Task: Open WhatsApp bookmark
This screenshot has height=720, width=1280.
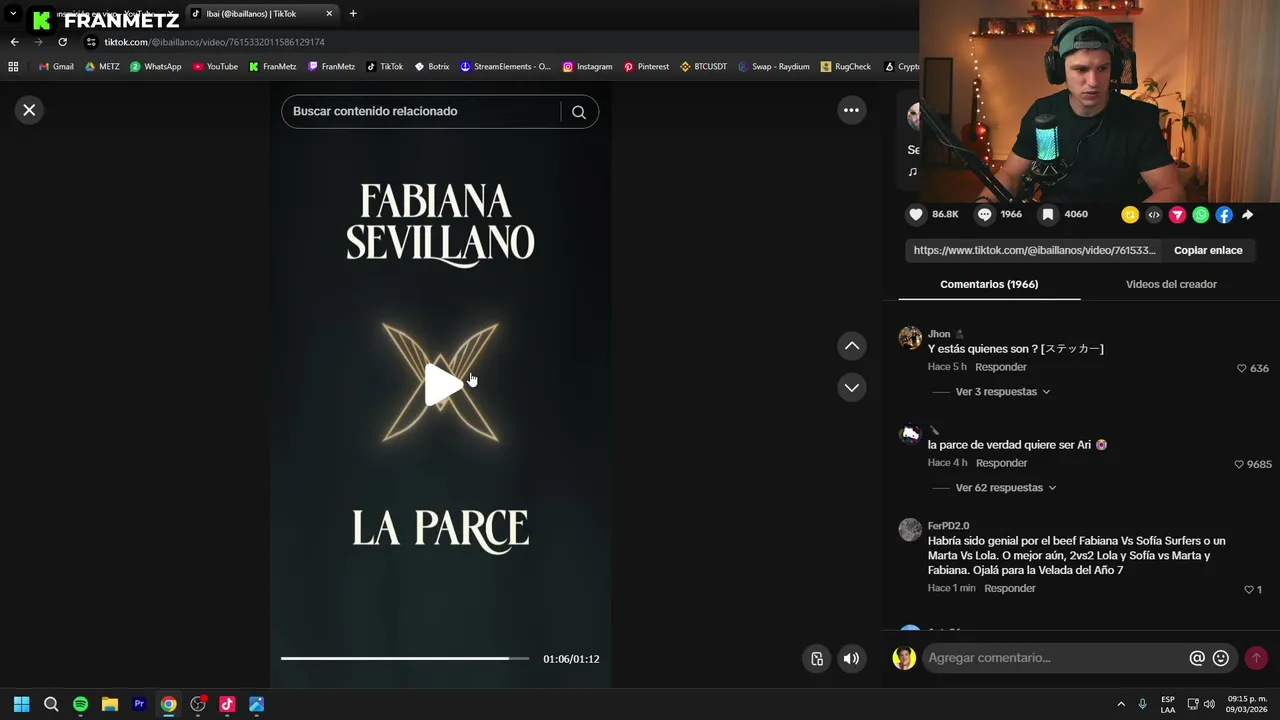Action: (156, 67)
